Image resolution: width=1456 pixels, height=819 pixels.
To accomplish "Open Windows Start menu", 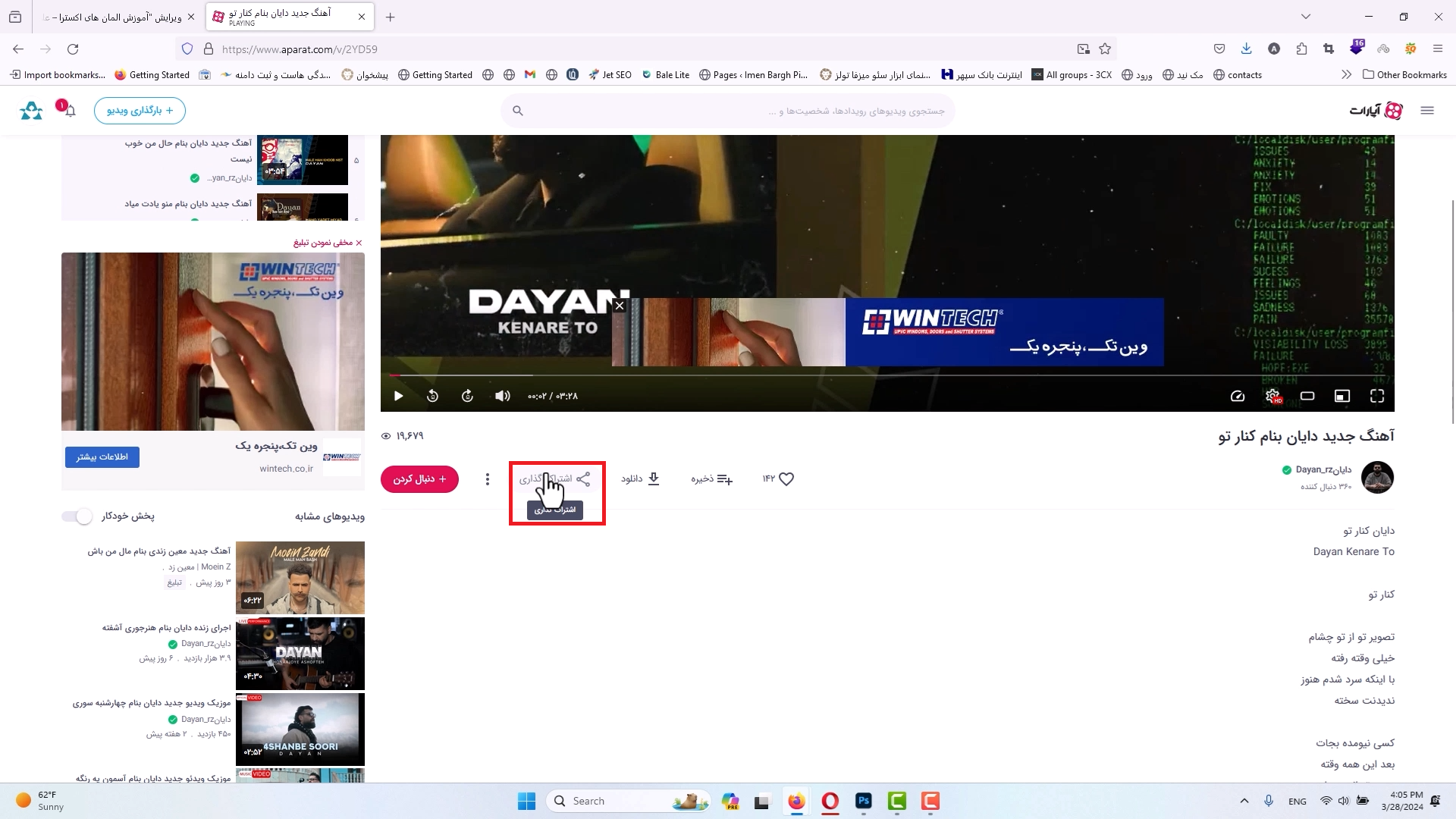I will [x=526, y=801].
